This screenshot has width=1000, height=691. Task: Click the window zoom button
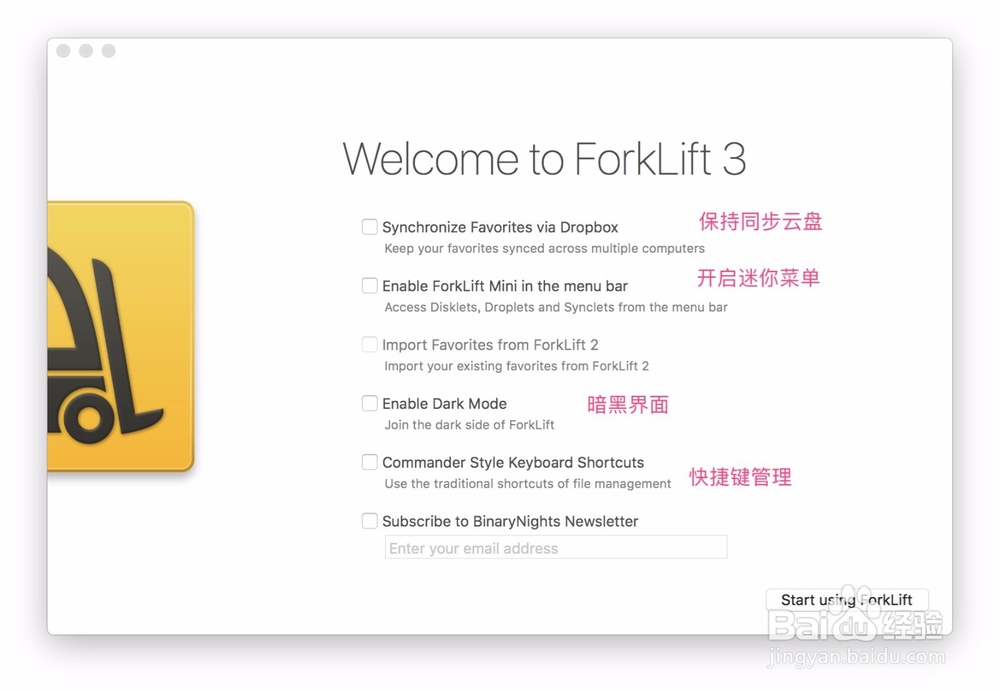pyautogui.click(x=108, y=50)
